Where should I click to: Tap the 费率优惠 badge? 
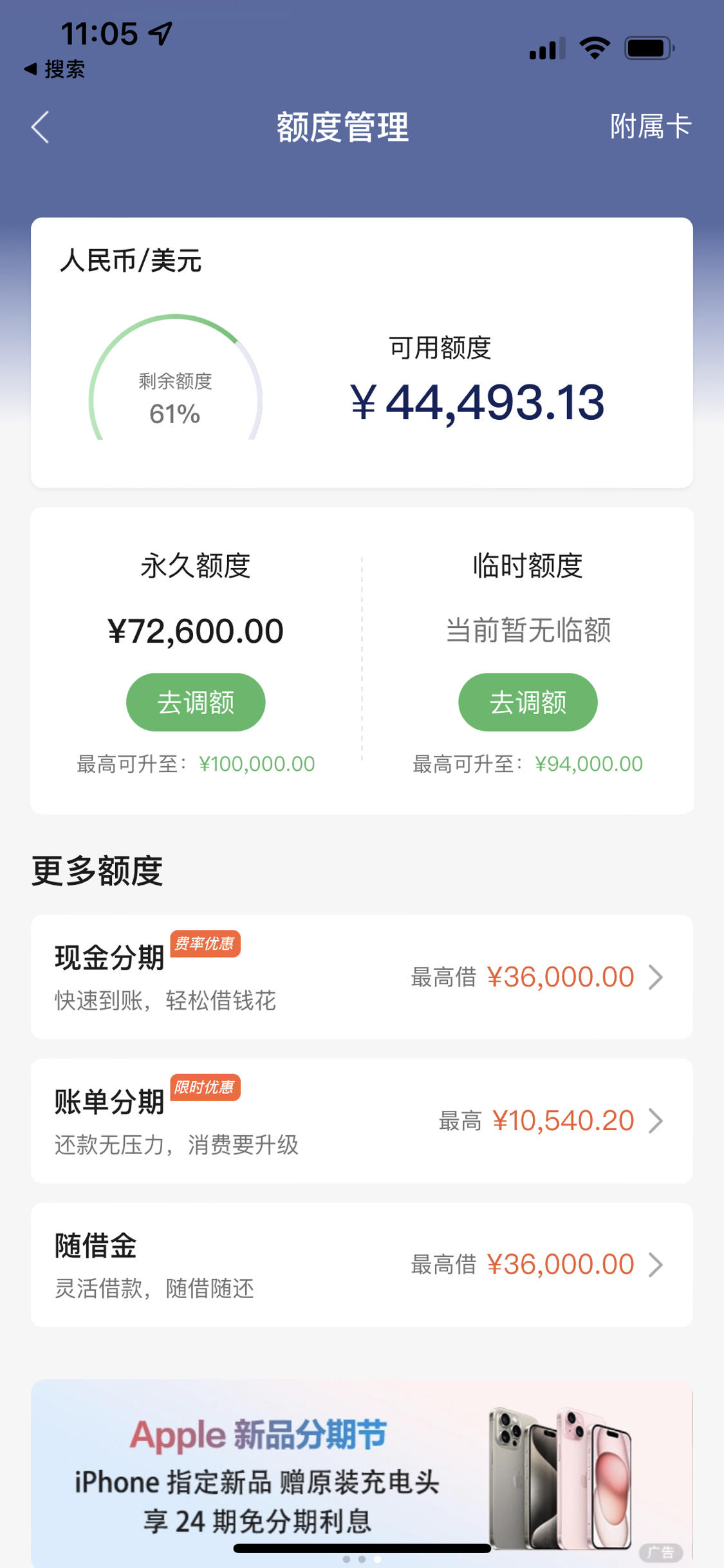(205, 944)
